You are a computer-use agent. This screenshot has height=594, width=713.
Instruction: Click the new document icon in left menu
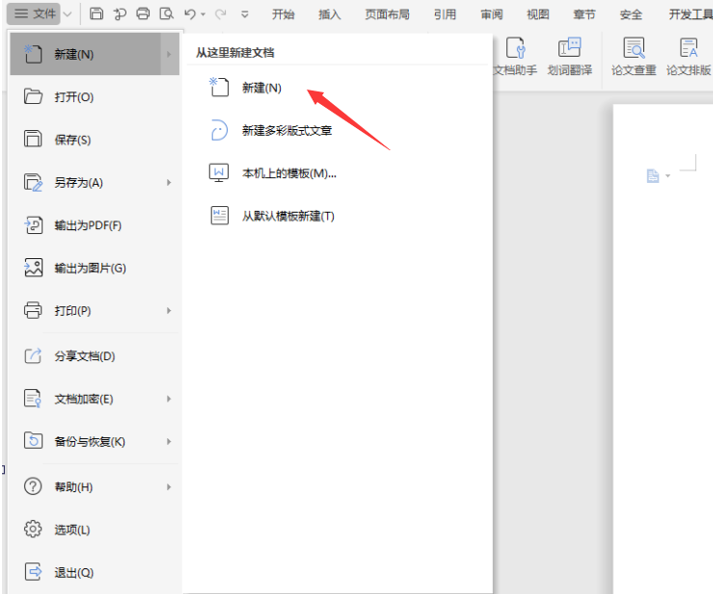point(33,54)
